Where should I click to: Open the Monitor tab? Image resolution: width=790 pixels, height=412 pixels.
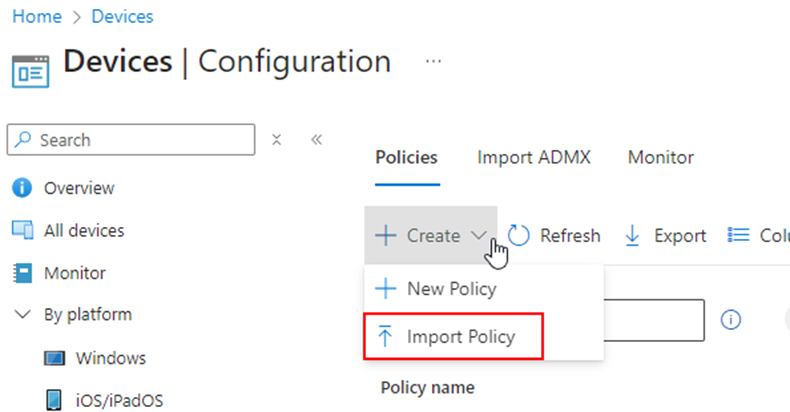(x=660, y=158)
